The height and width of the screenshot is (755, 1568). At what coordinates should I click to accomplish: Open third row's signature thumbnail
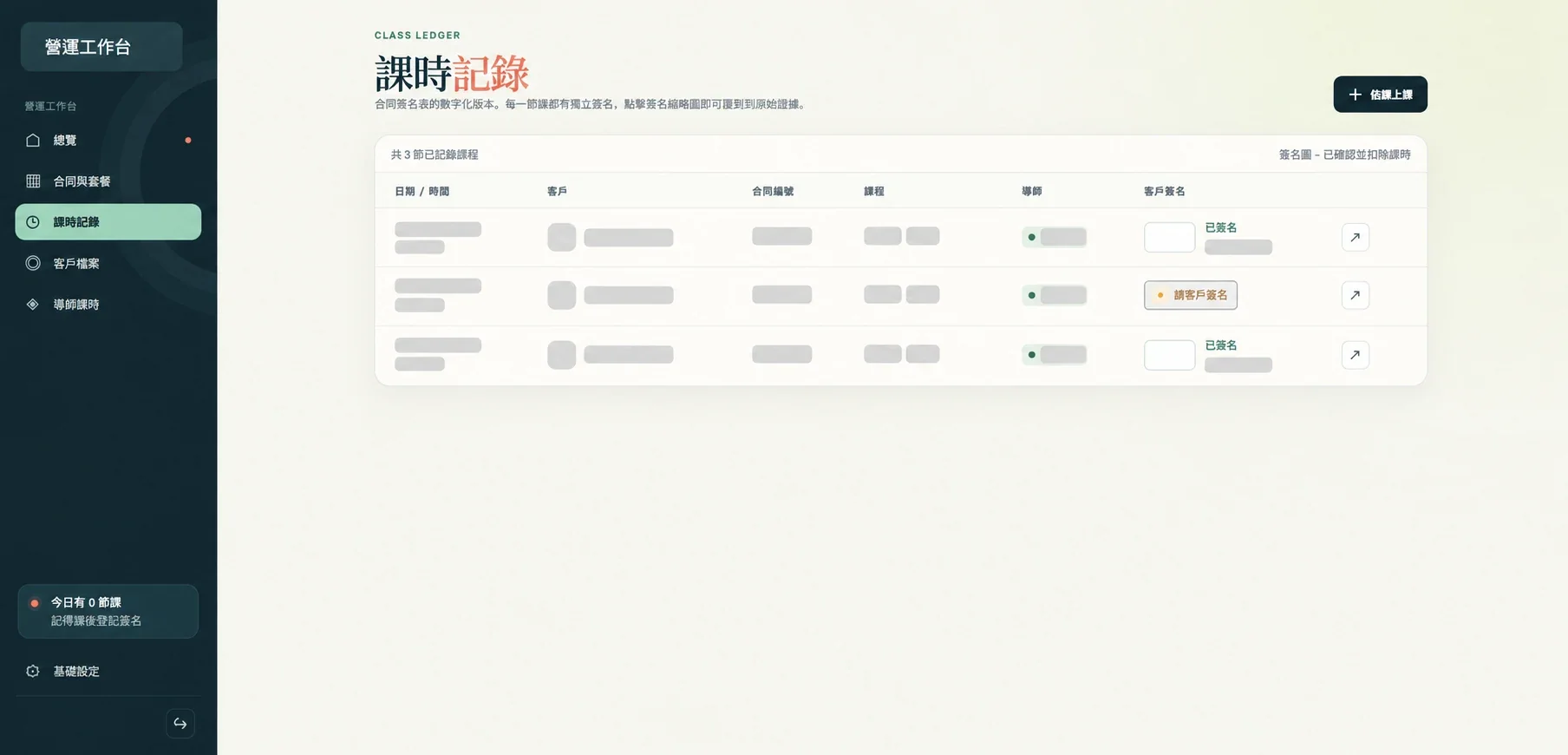(1169, 354)
